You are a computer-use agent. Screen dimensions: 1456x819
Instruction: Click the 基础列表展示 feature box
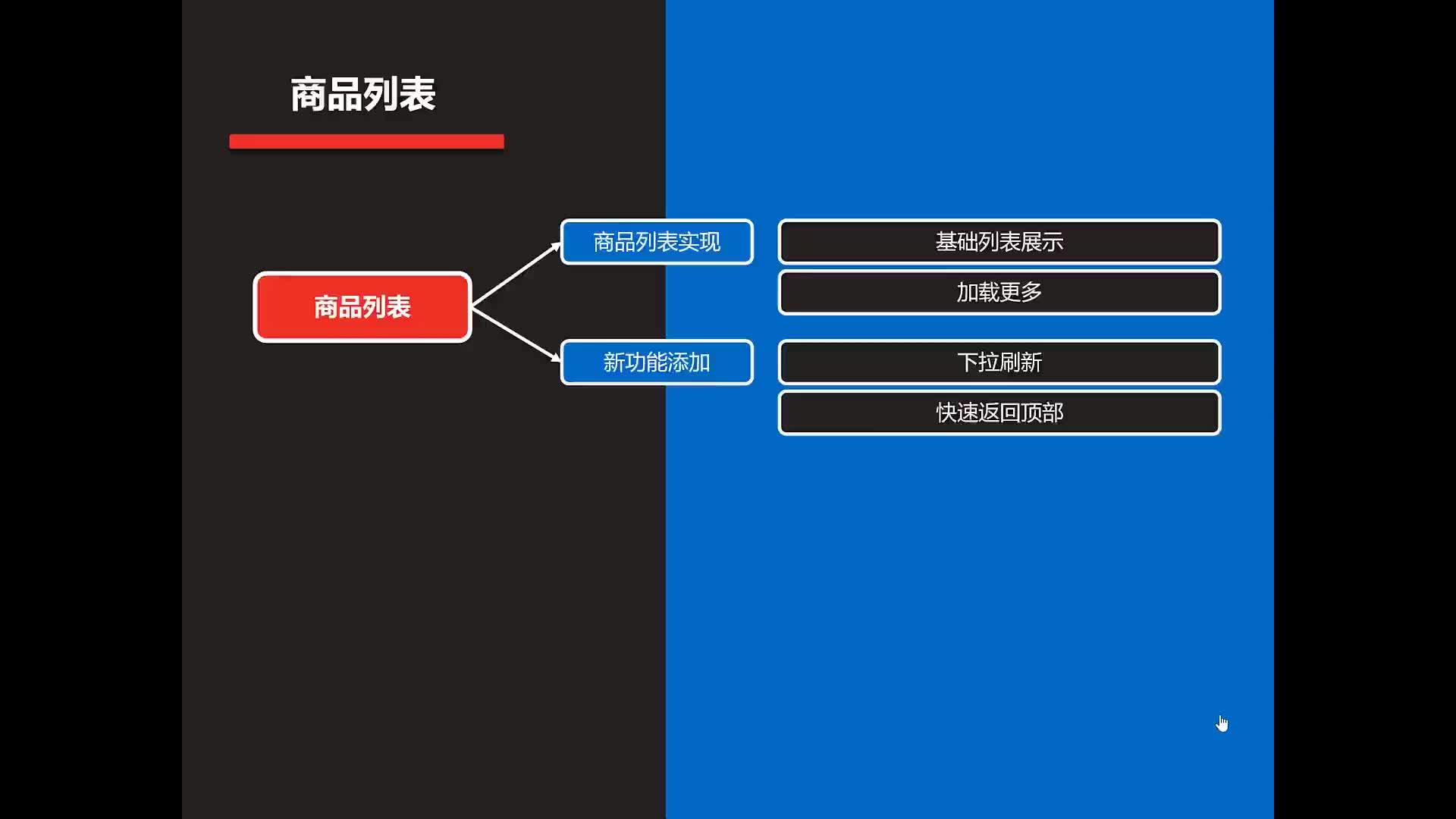[998, 241]
